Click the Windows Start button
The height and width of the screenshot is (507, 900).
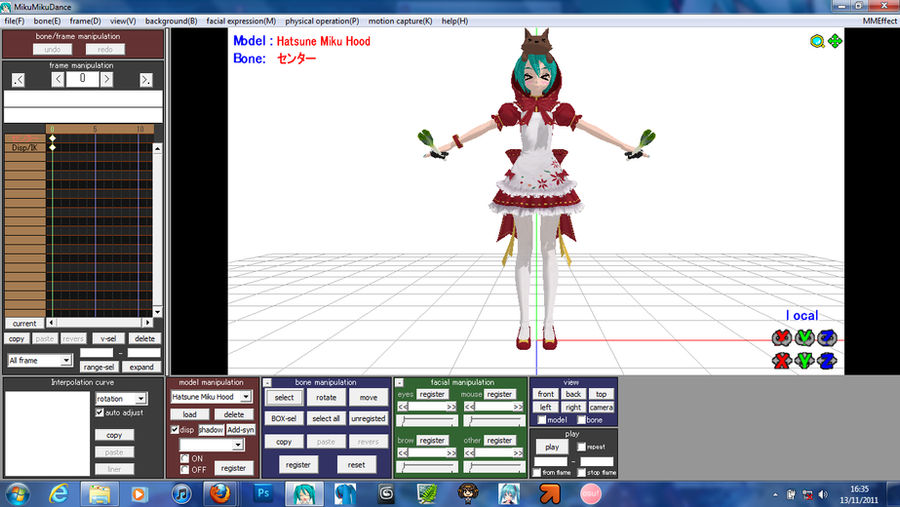click(x=17, y=494)
